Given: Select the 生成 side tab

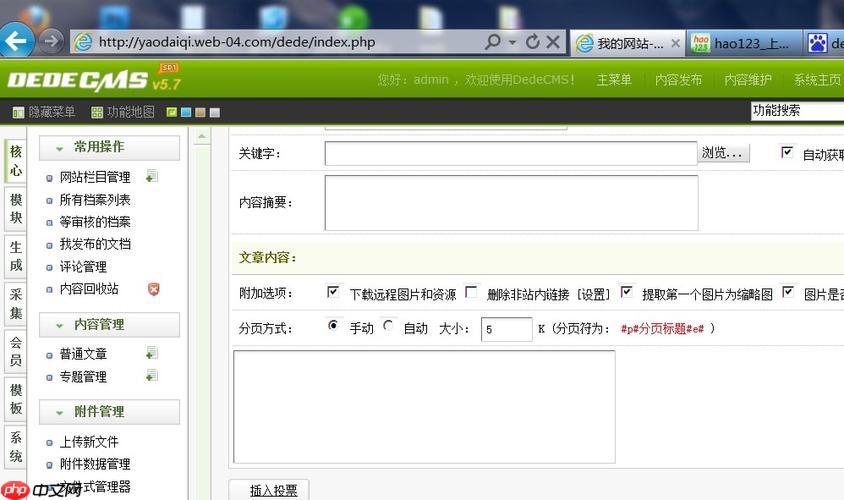Looking at the screenshot, I should point(16,256).
